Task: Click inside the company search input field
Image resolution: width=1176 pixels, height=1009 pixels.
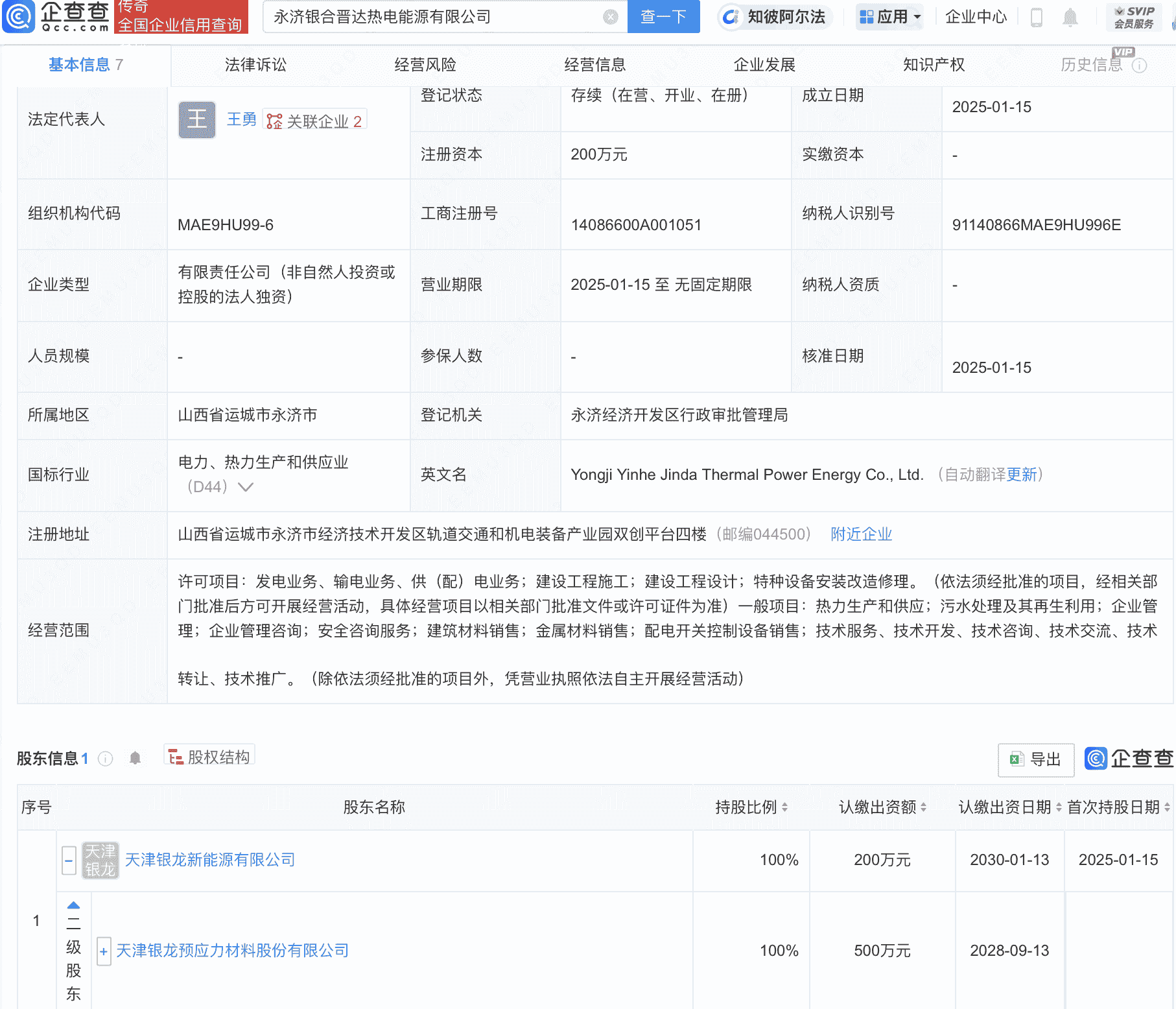Action: tap(441, 18)
